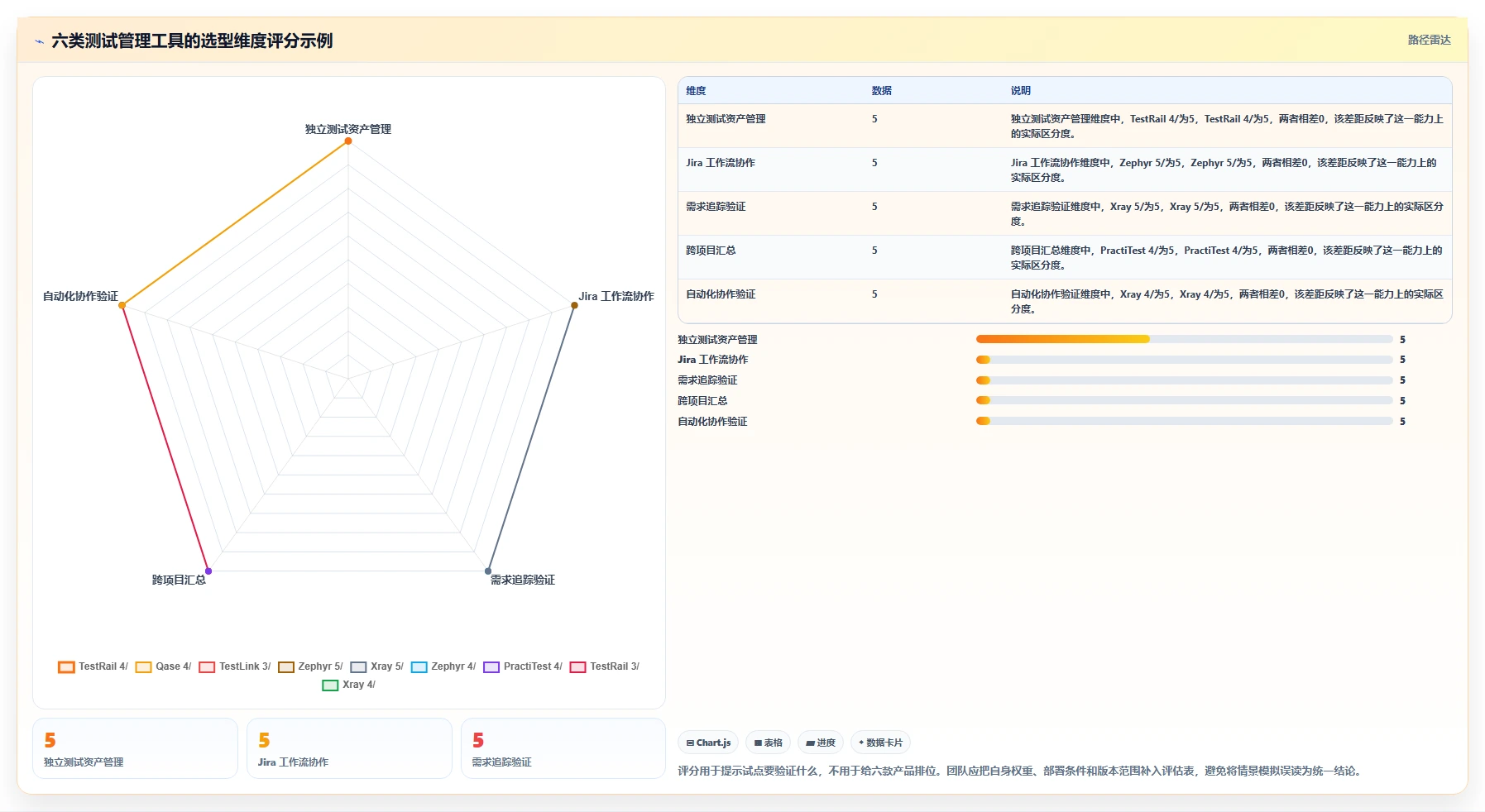Toggle the Zephyr 5/ legend series
1485x812 pixels.
310,666
